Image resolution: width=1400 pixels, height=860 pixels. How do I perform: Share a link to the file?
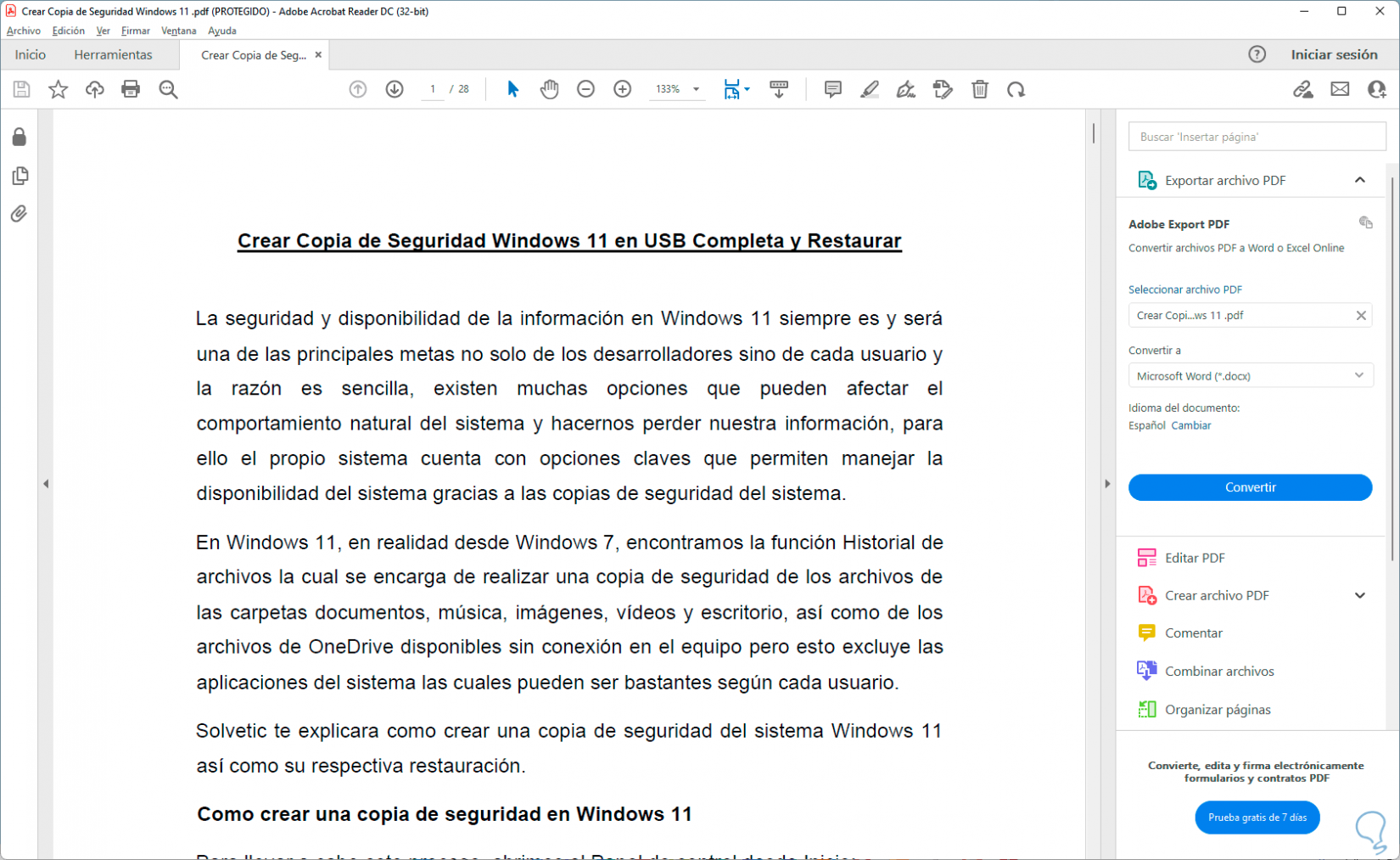click(x=1303, y=89)
